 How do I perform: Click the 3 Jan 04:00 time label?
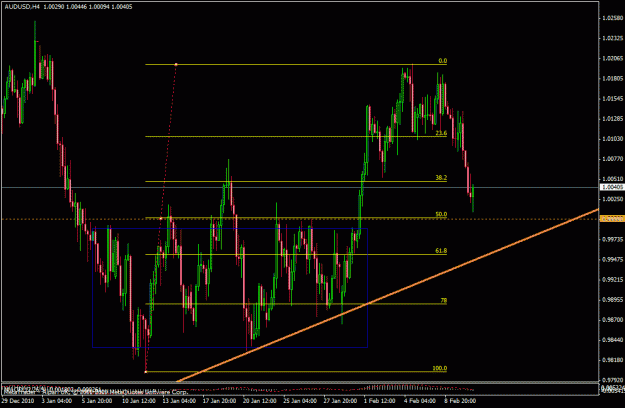[57, 400]
